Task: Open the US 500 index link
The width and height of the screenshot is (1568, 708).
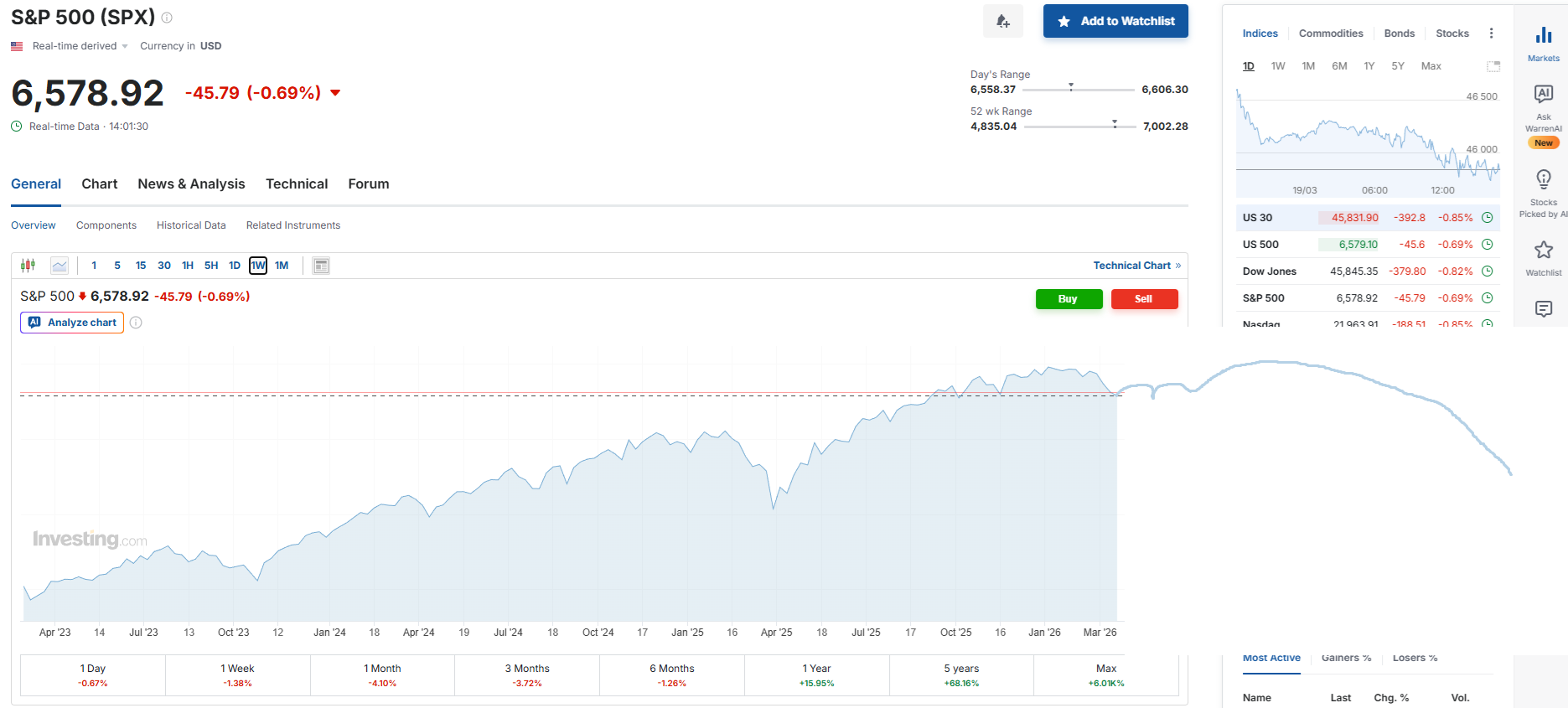Action: click(1260, 245)
